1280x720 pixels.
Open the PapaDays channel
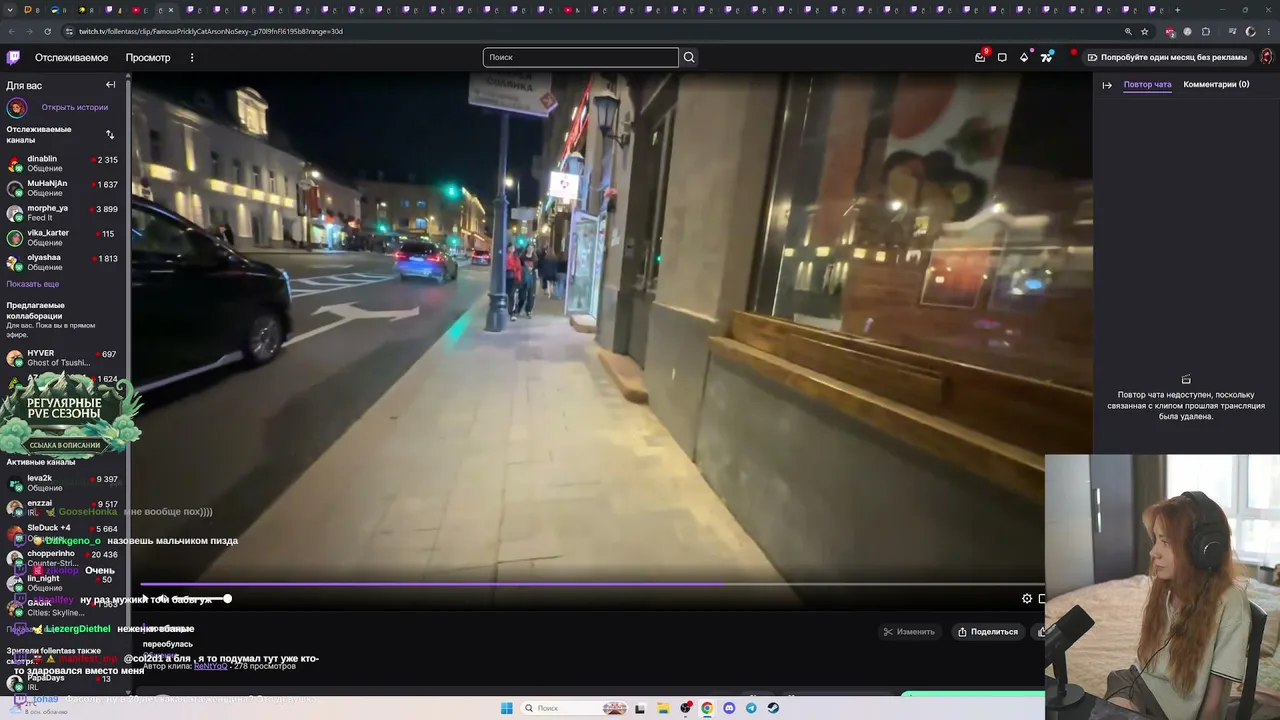62,682
